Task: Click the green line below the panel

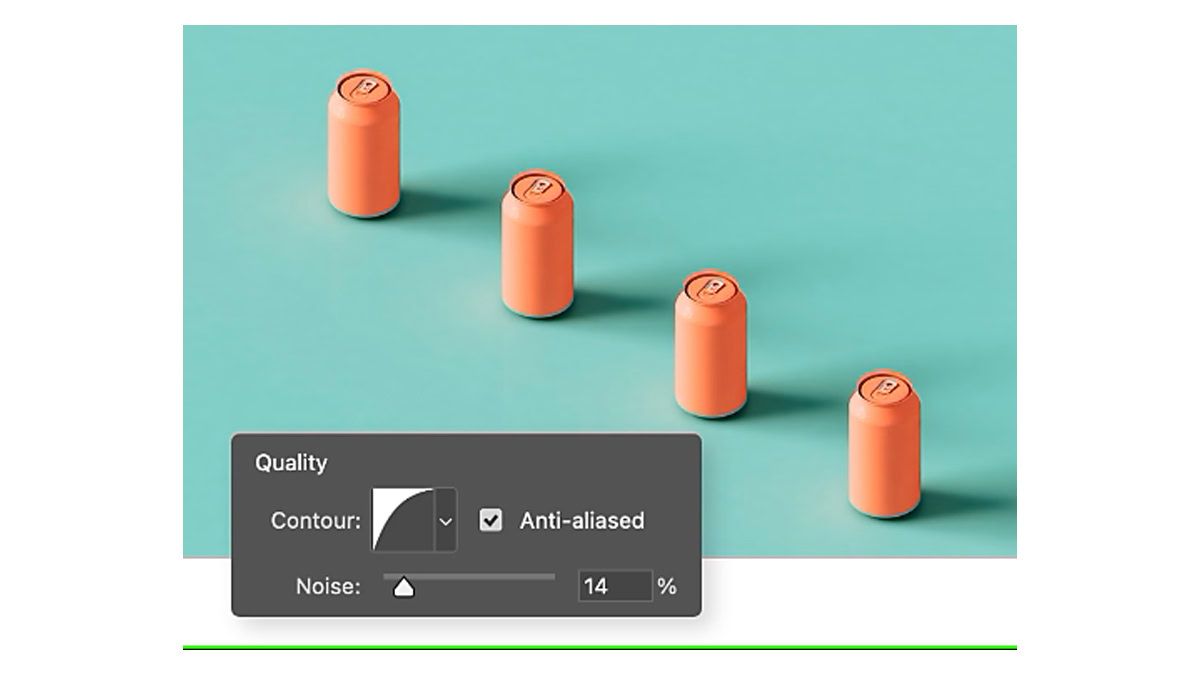Action: click(600, 648)
